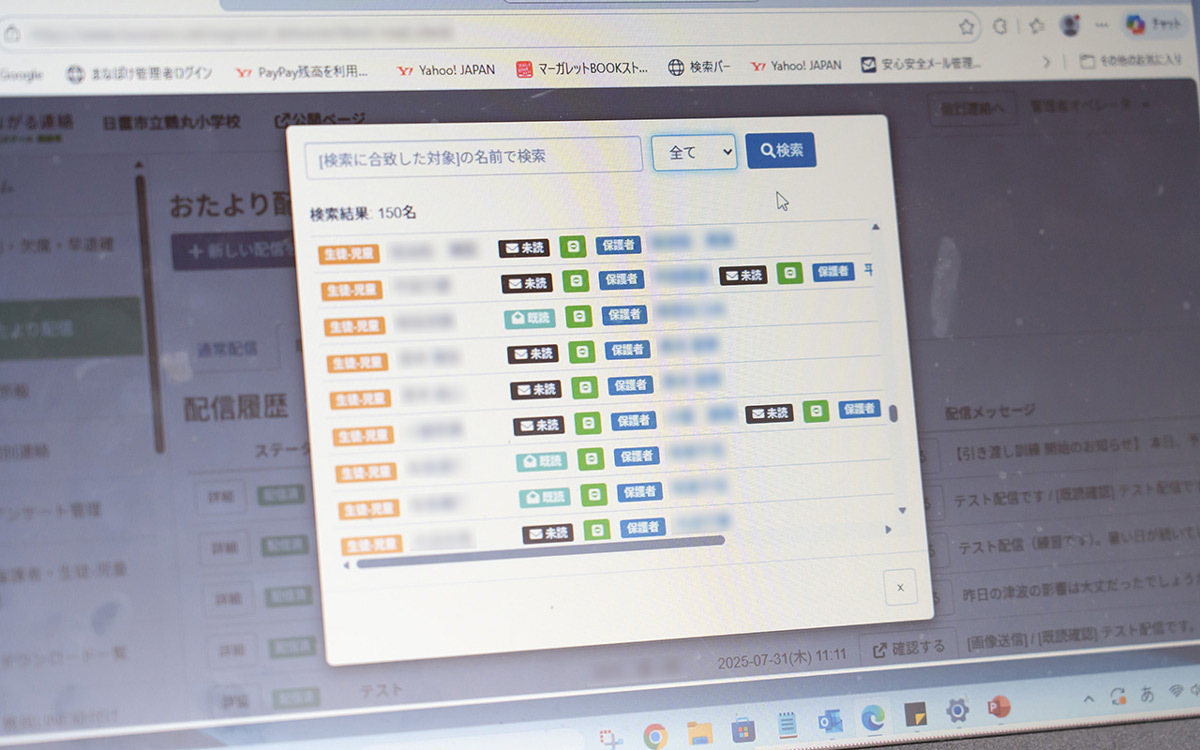This screenshot has height=750, width=1200.
Task: Open File Explorer from the taskbar
Action: click(x=699, y=733)
